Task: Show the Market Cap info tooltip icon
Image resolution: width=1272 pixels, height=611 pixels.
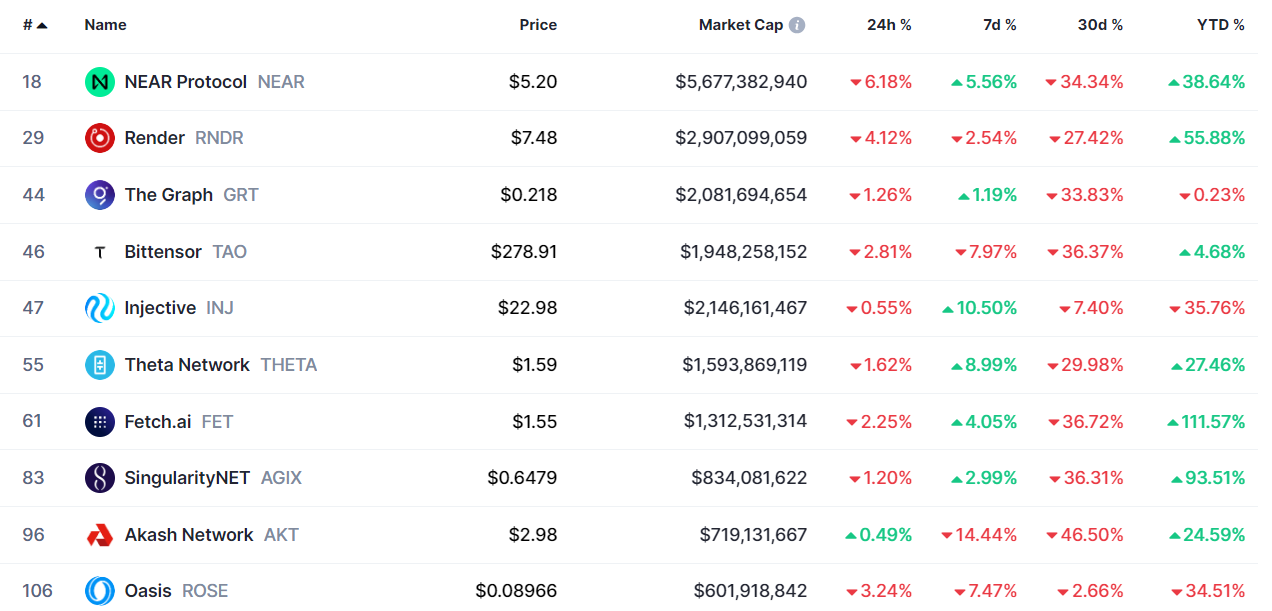Action: click(797, 25)
